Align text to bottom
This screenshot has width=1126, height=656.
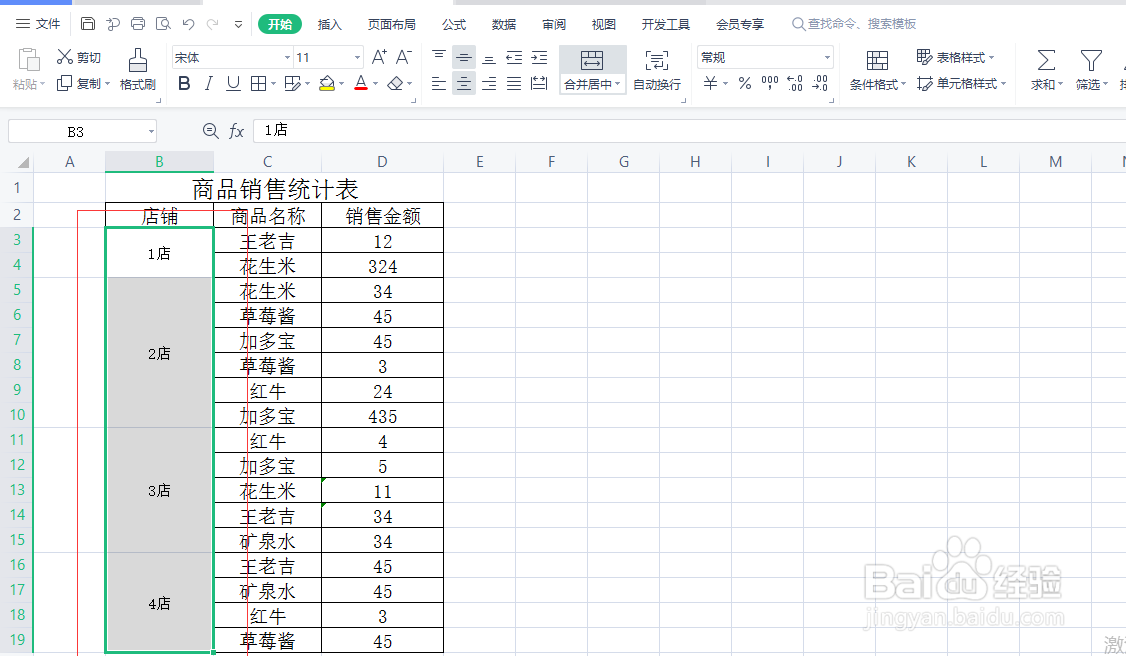tap(489, 57)
